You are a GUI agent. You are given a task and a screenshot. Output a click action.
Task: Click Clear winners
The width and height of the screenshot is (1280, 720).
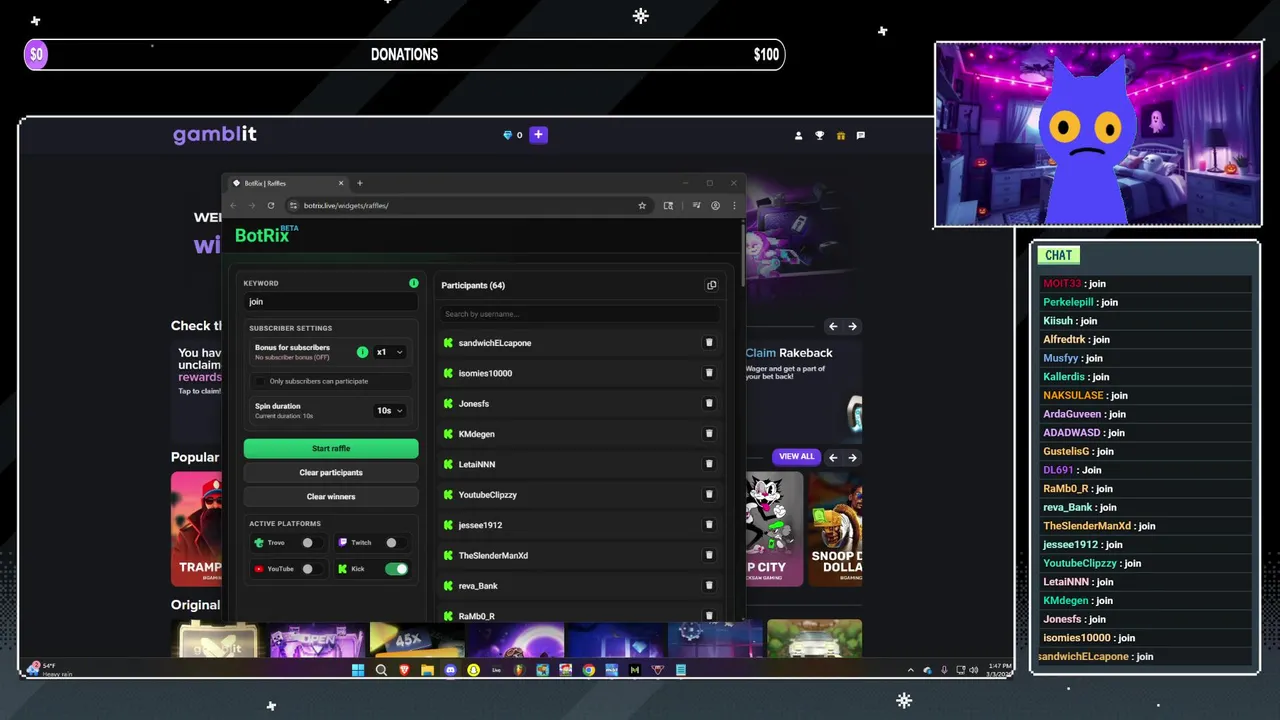(331, 496)
